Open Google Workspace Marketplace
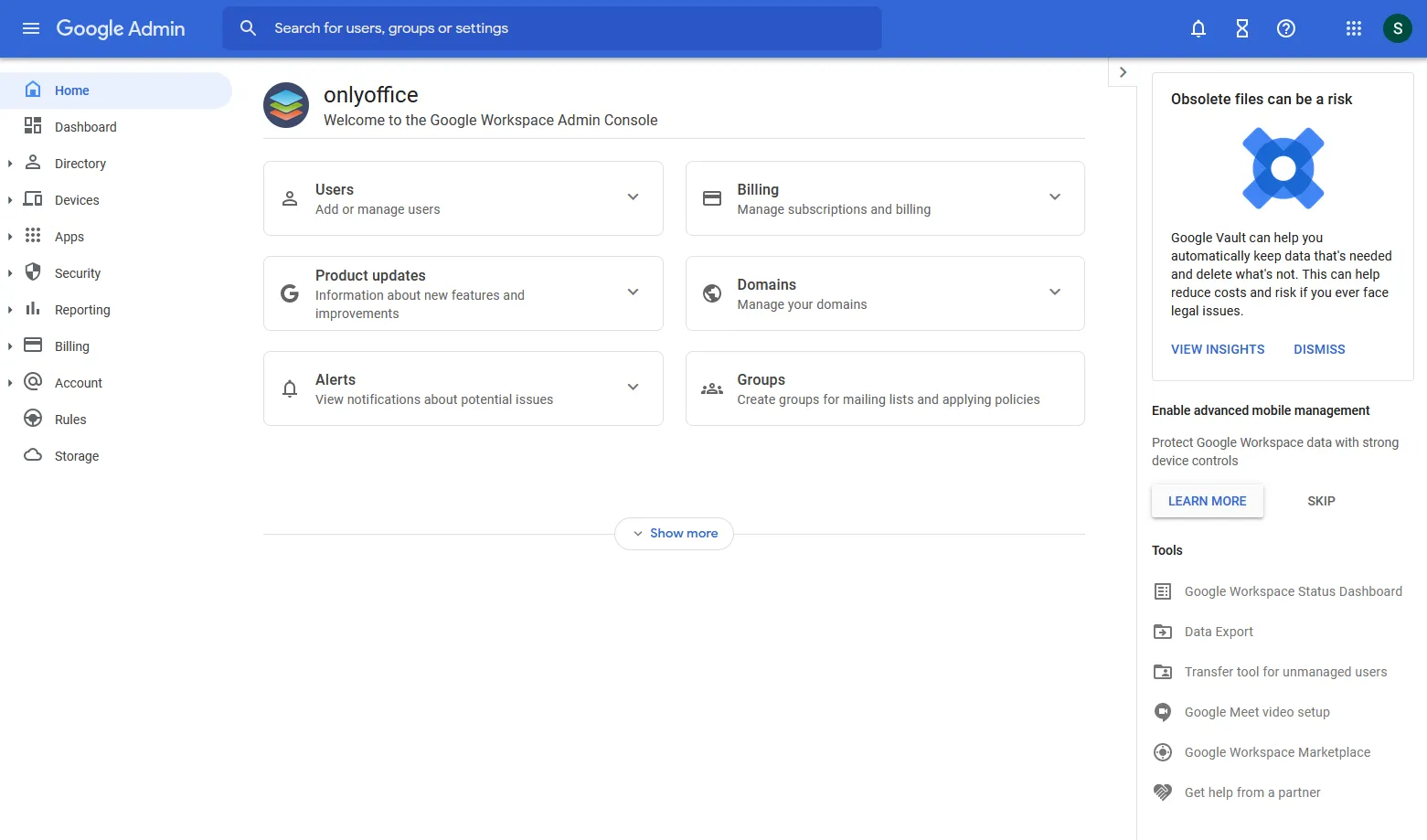 (1276, 751)
